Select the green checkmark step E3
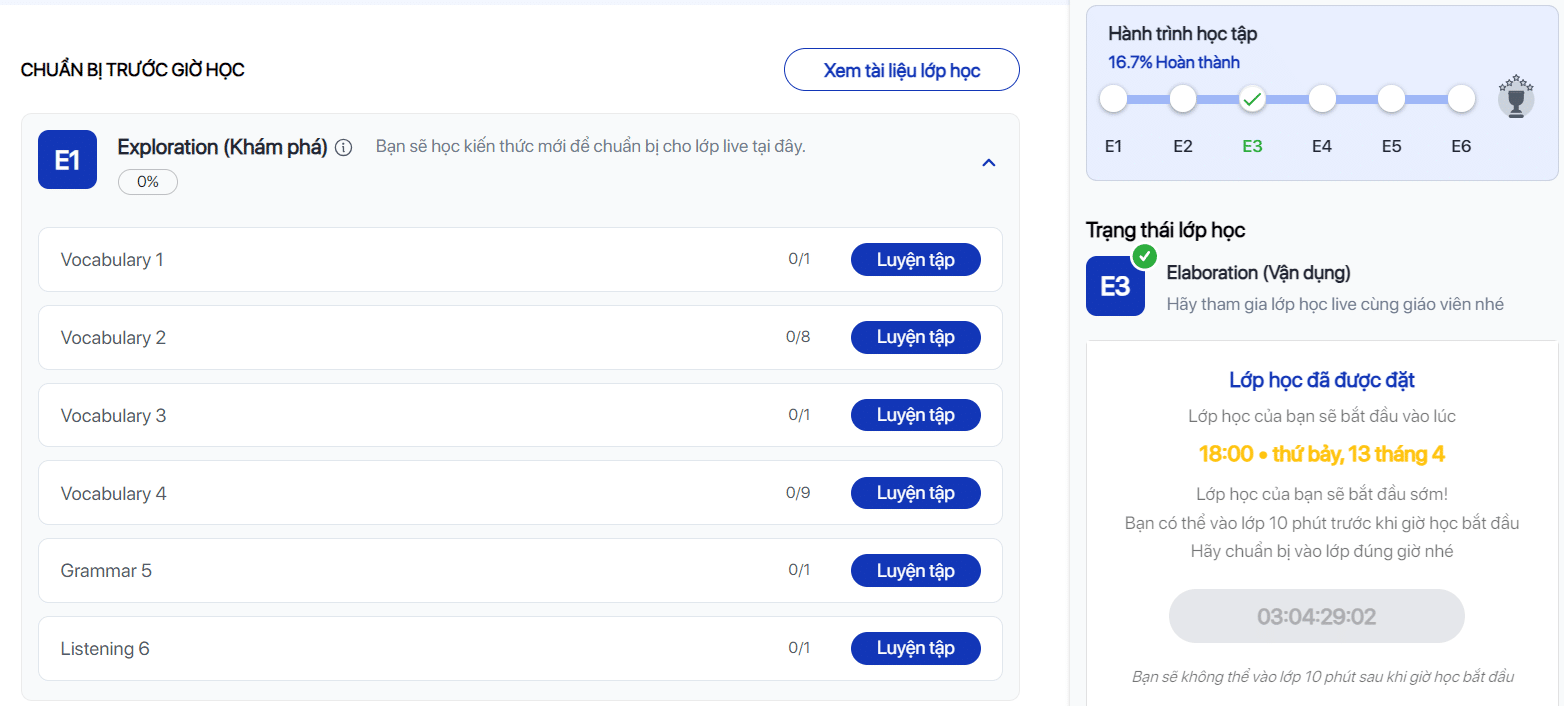 click(x=1253, y=99)
